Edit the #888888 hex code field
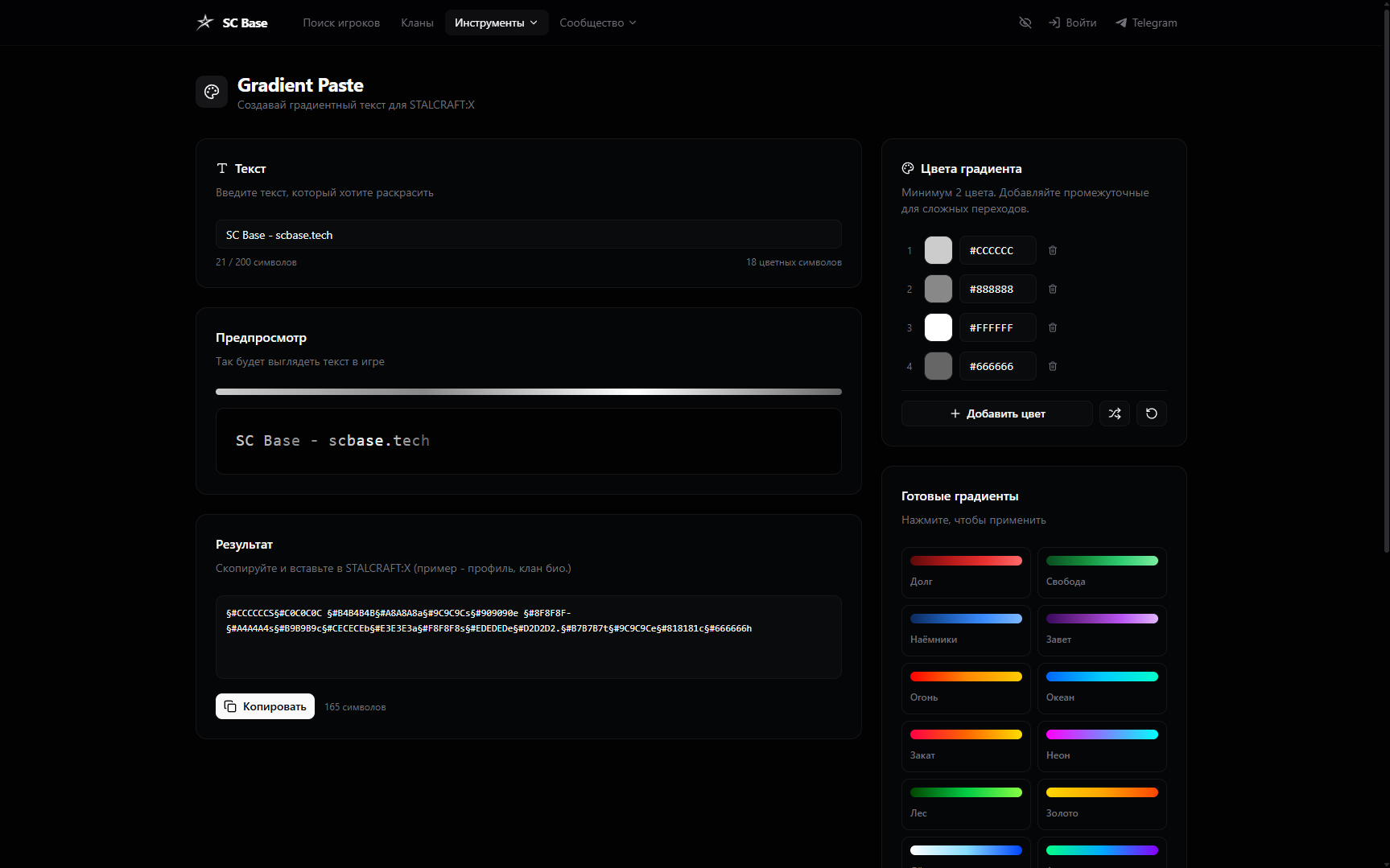This screenshot has height=868, width=1390. pos(997,289)
